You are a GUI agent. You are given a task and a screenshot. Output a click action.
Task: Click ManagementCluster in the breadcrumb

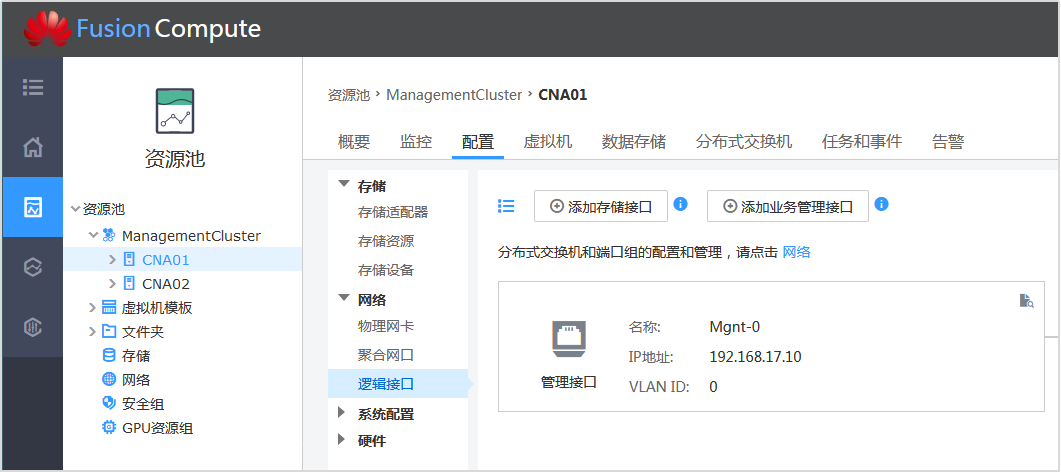pyautogui.click(x=454, y=95)
